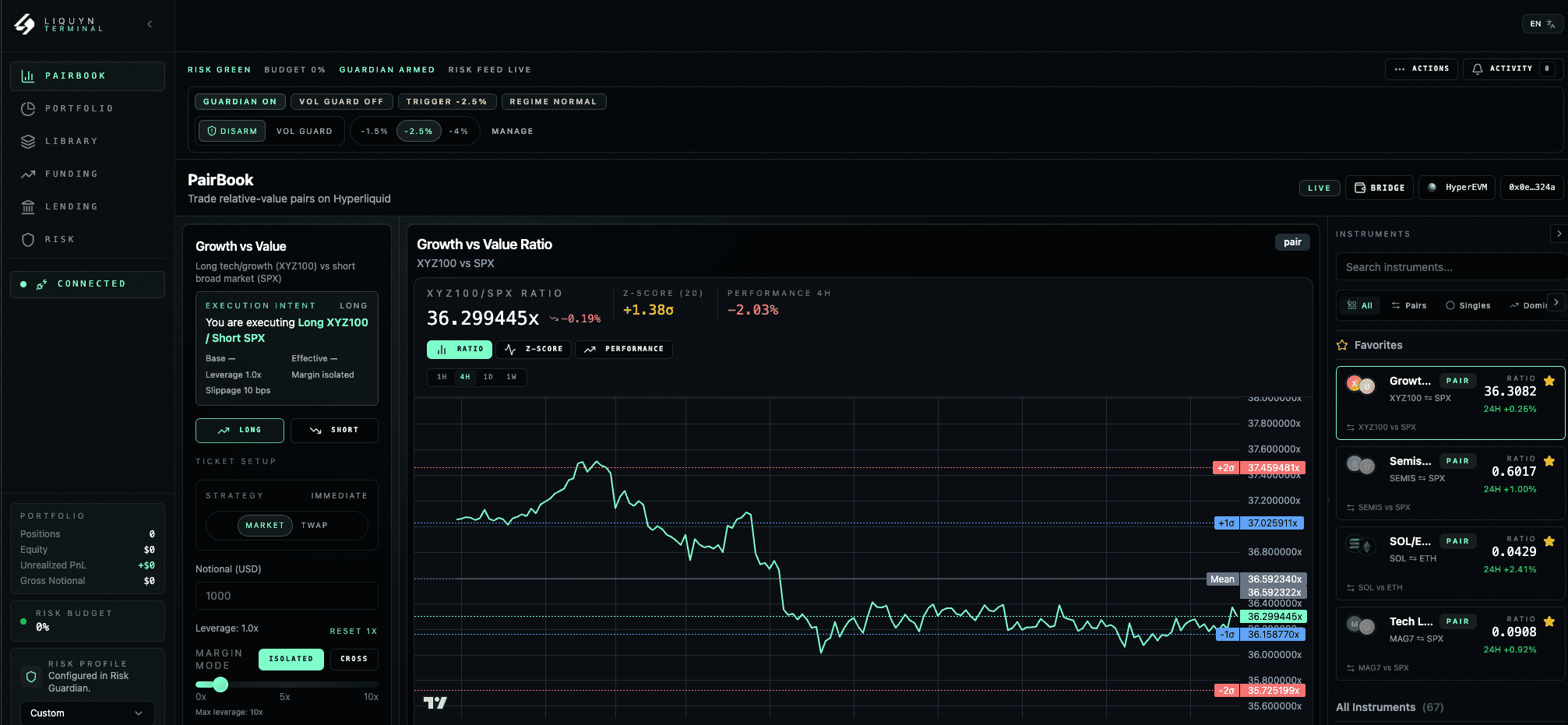Focus the Search instruments input field
Viewport: 1568px width, 725px height.
click(1449, 267)
